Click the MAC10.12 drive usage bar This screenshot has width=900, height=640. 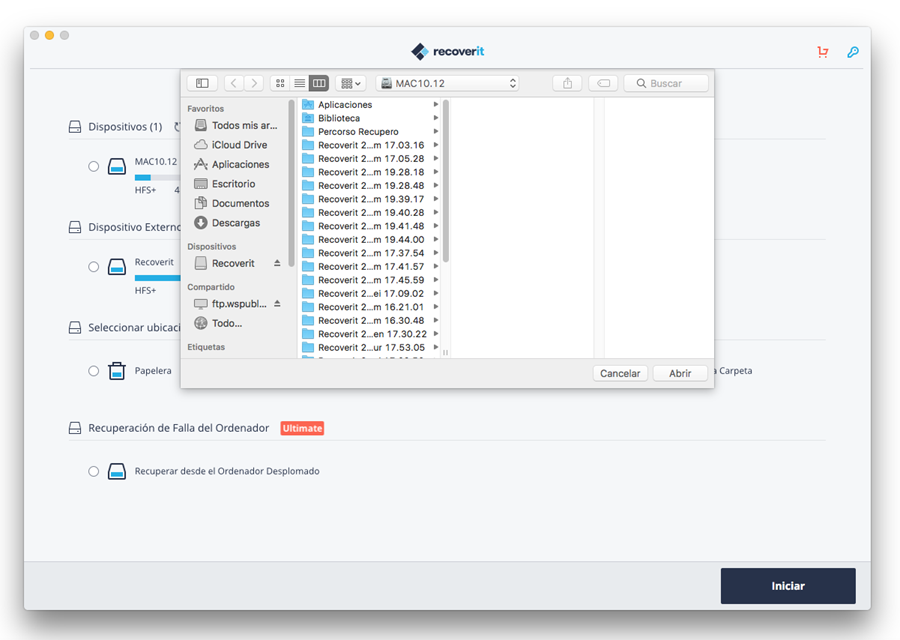point(157,178)
